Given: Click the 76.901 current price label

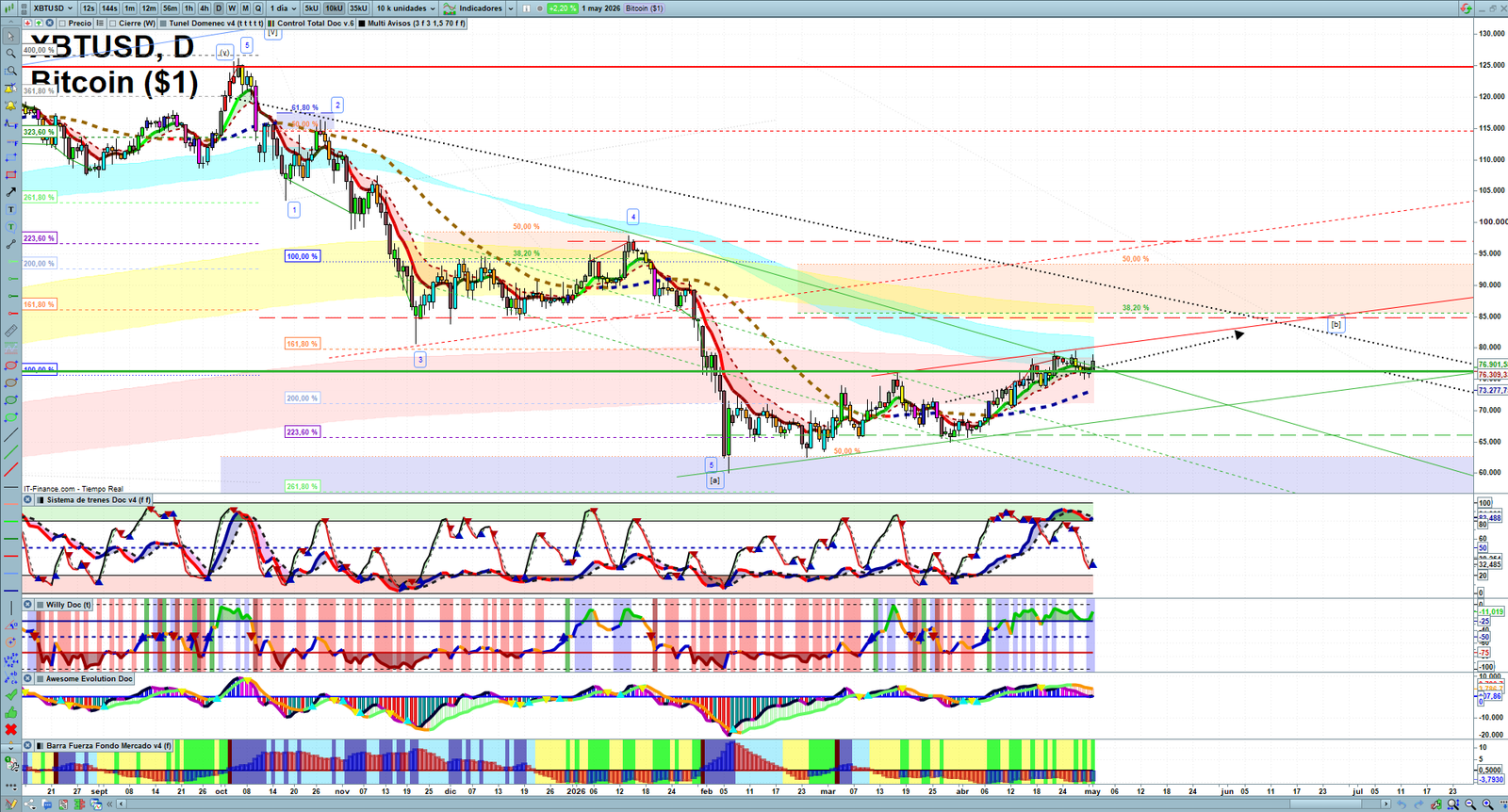Looking at the screenshot, I should 1492,365.
